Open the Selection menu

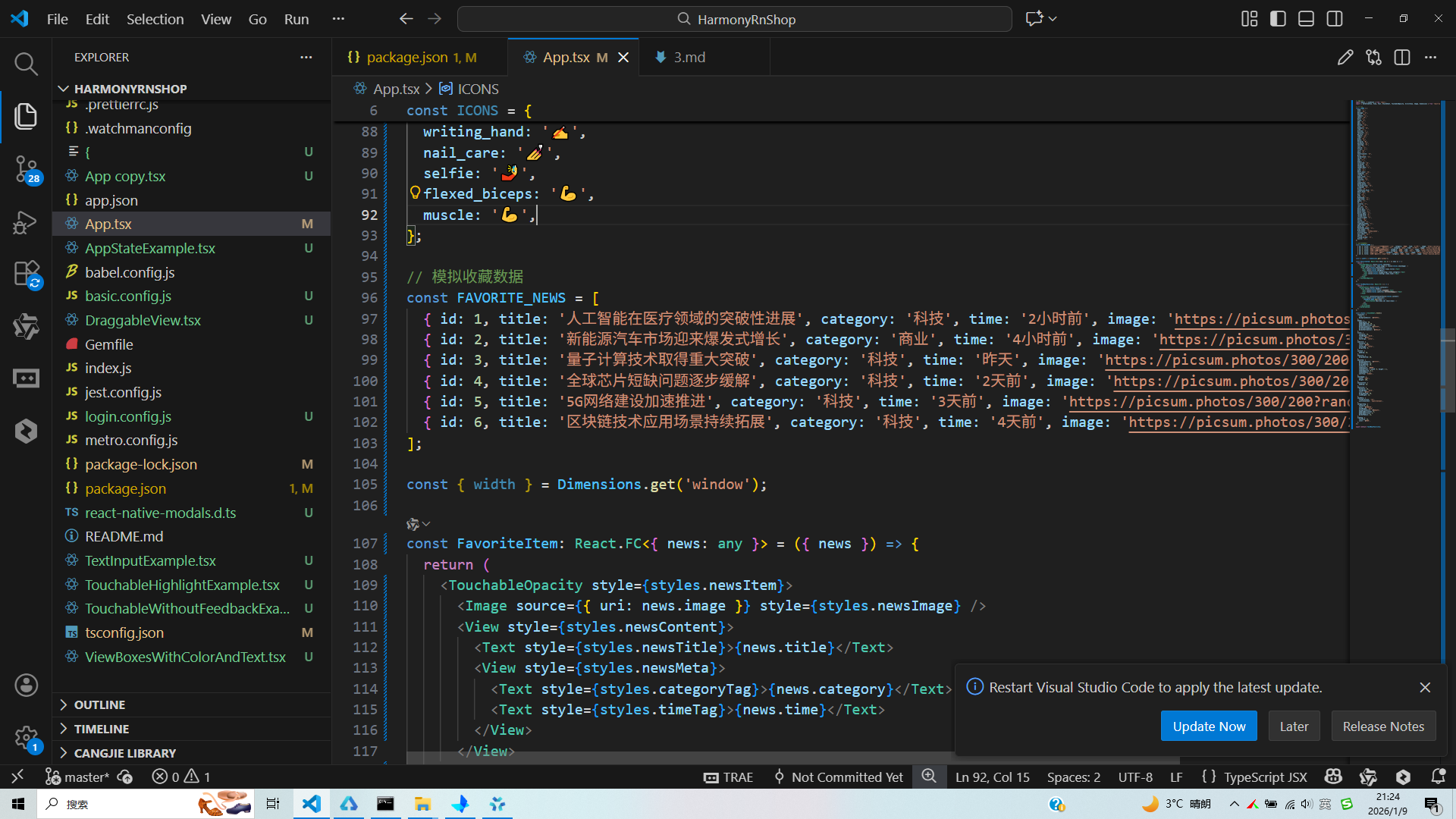(x=155, y=19)
